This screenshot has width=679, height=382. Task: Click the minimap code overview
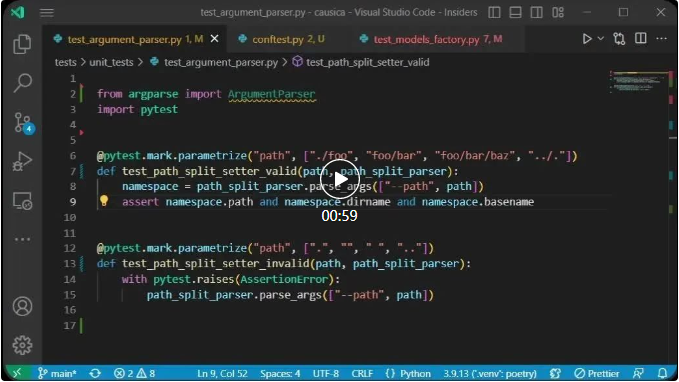point(639,81)
